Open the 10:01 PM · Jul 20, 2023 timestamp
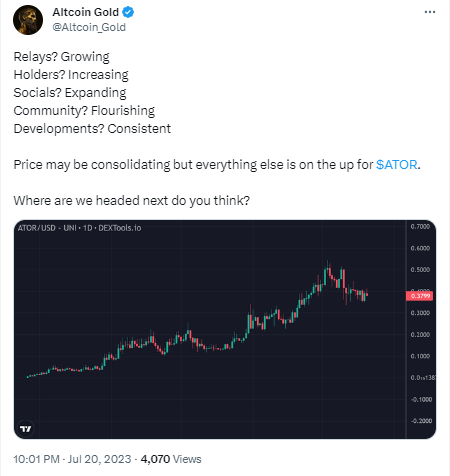Screen dimensions: 450x476 click(72, 459)
